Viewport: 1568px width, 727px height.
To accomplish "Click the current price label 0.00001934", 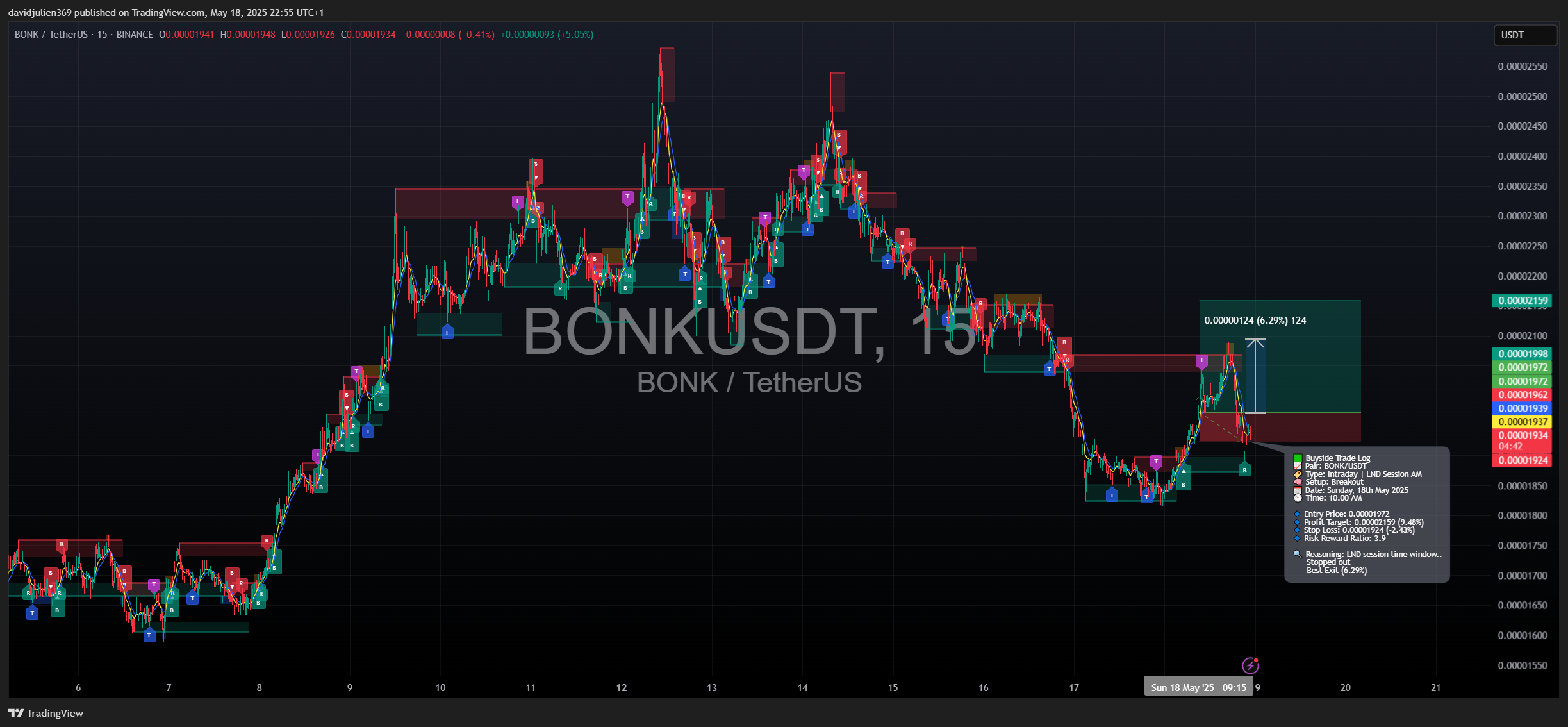I will click(1523, 435).
